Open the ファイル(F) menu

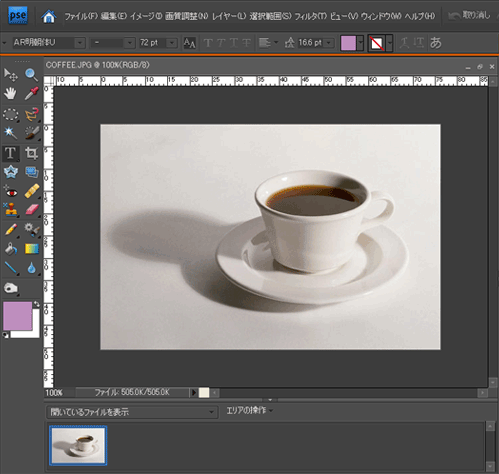pos(81,16)
